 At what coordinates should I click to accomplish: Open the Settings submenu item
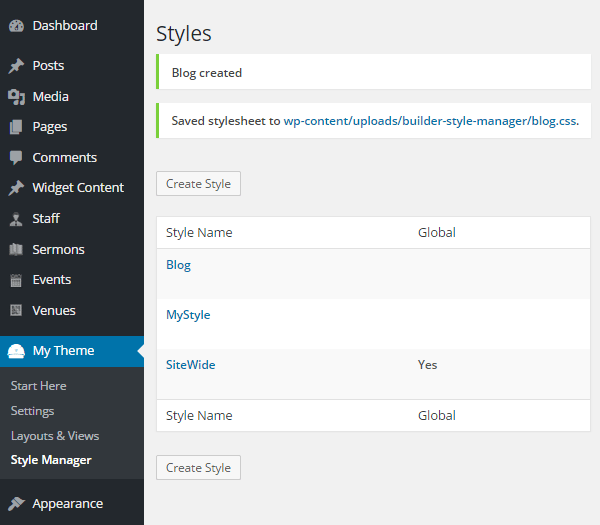coord(33,411)
